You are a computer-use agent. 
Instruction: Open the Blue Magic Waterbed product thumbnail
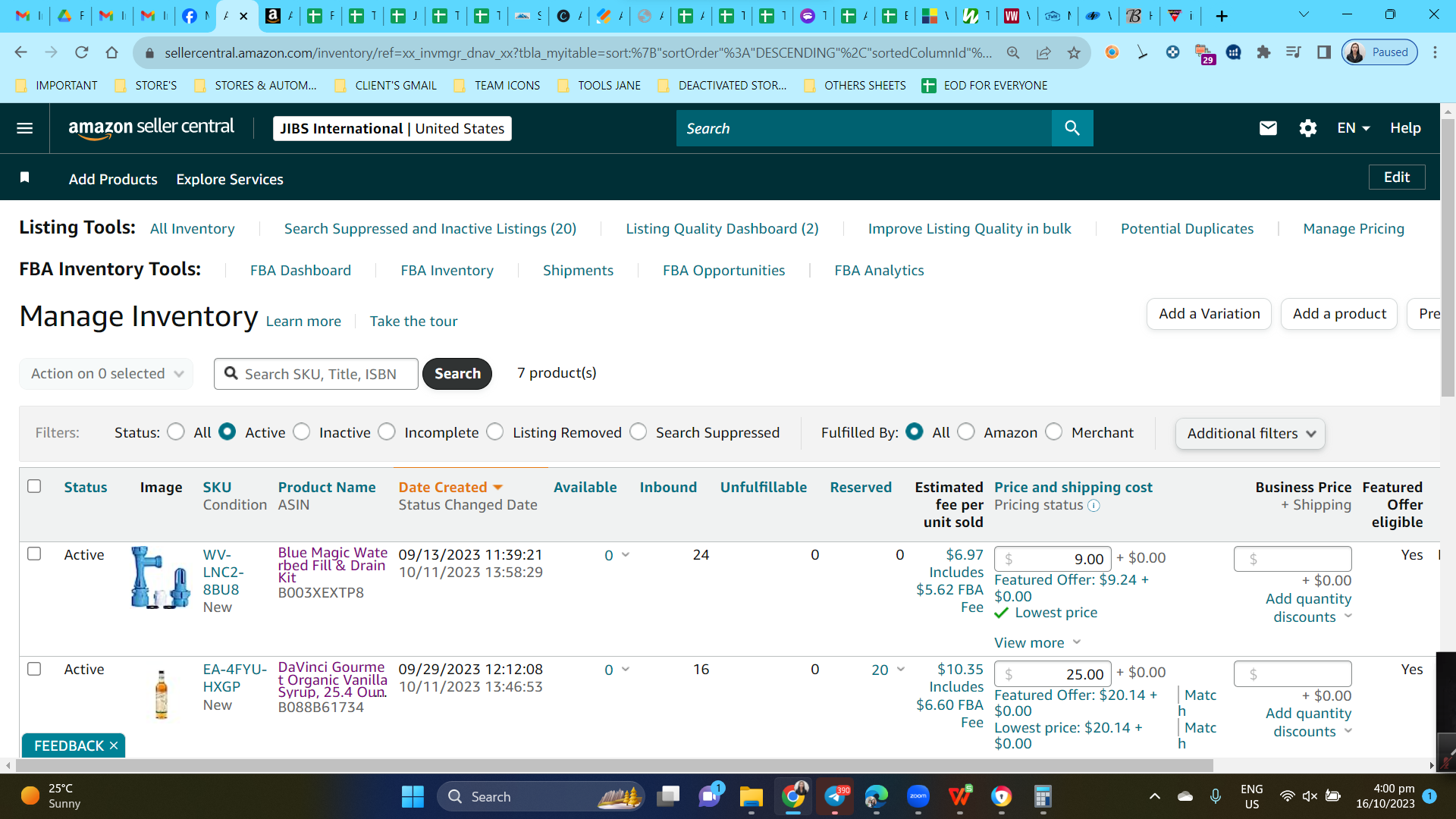[160, 578]
